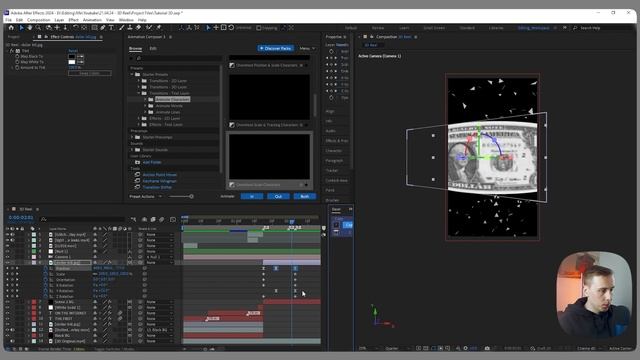Click the Discover Packs button
The width and height of the screenshot is (640, 360).
pyautogui.click(x=276, y=48)
